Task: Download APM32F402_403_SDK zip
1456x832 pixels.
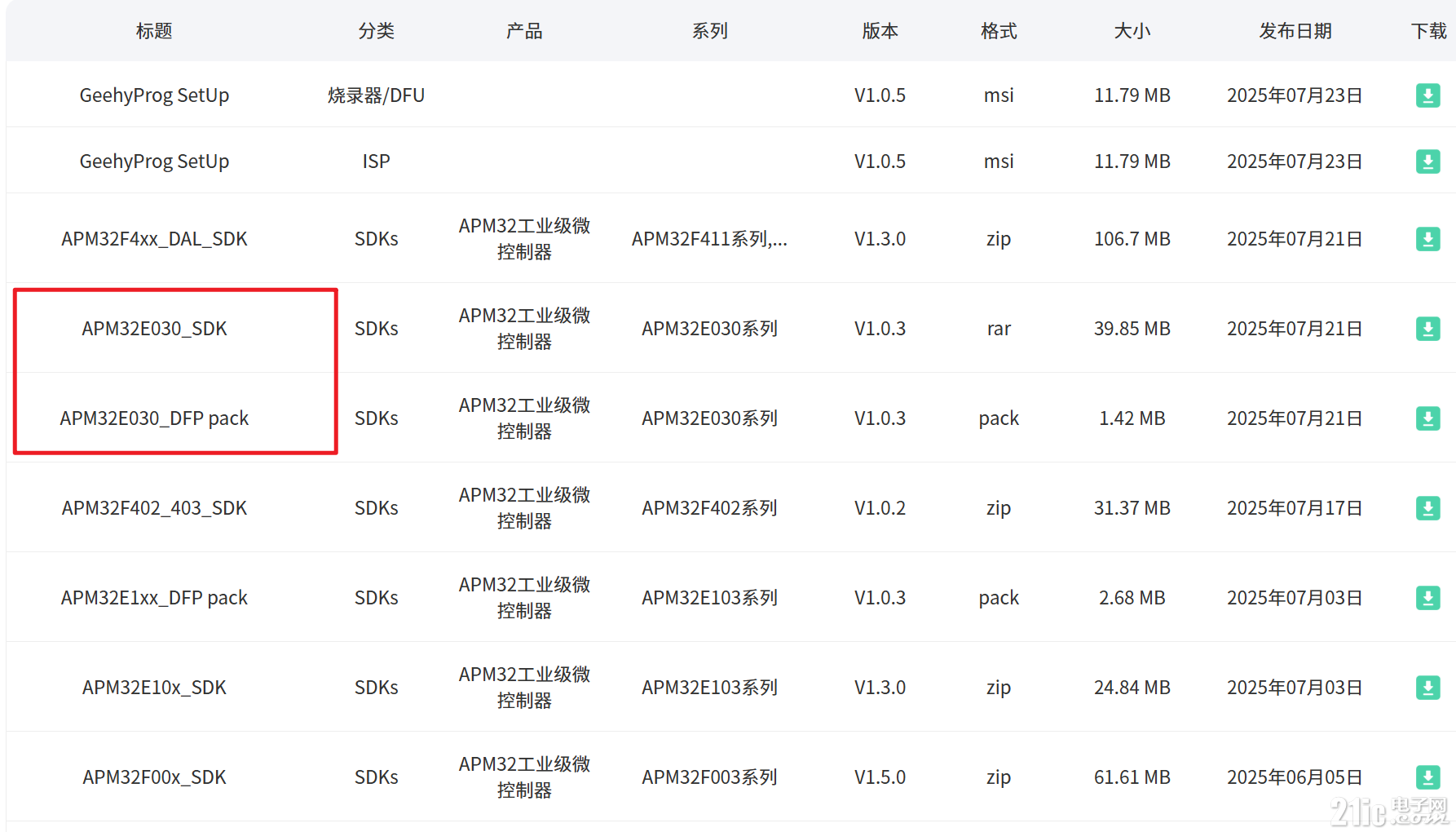Action: point(1427,508)
